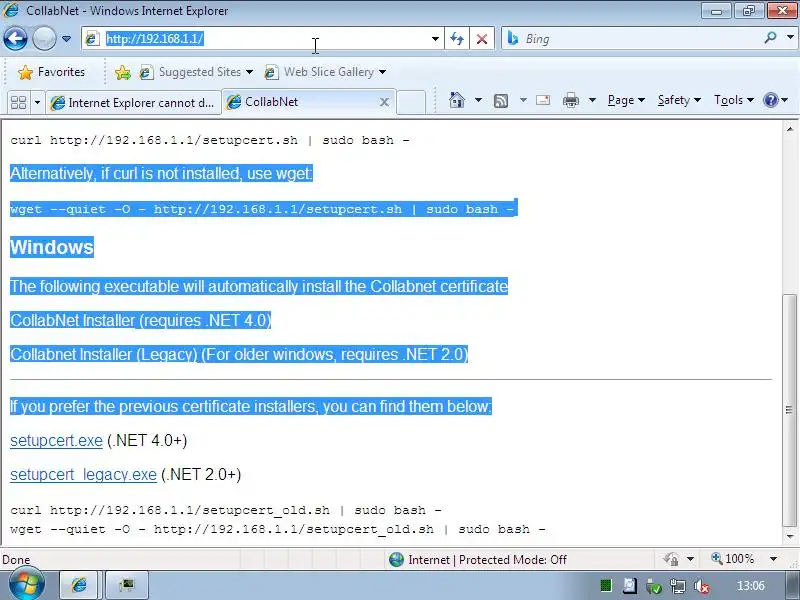
Task: Download setupcert_legacy.exe link
Action: [83, 474]
